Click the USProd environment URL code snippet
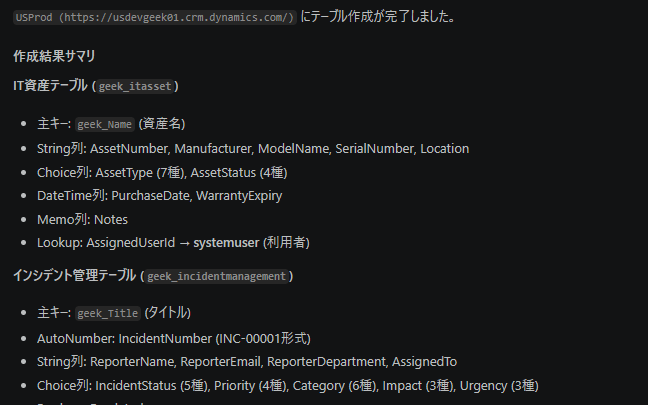Viewport: 648px width, 405px height. 155,17
